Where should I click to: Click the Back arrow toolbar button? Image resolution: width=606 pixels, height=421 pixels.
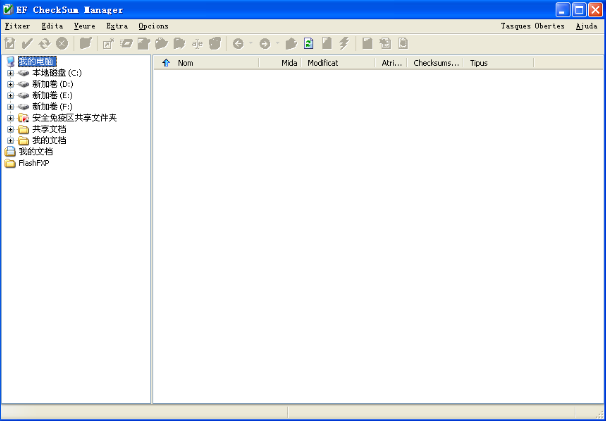pyautogui.click(x=238, y=44)
